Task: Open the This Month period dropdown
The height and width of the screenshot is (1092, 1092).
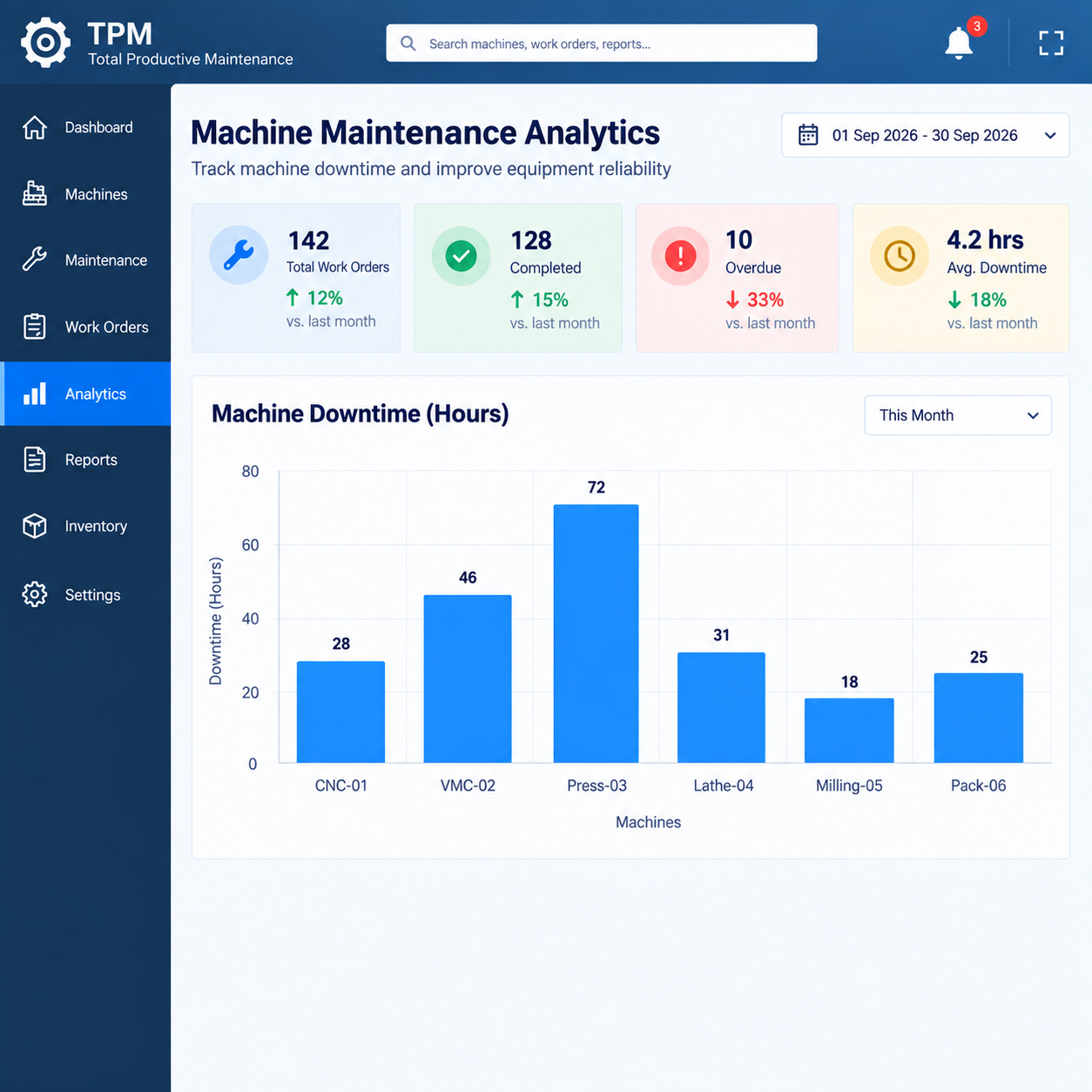Action: 958,415
